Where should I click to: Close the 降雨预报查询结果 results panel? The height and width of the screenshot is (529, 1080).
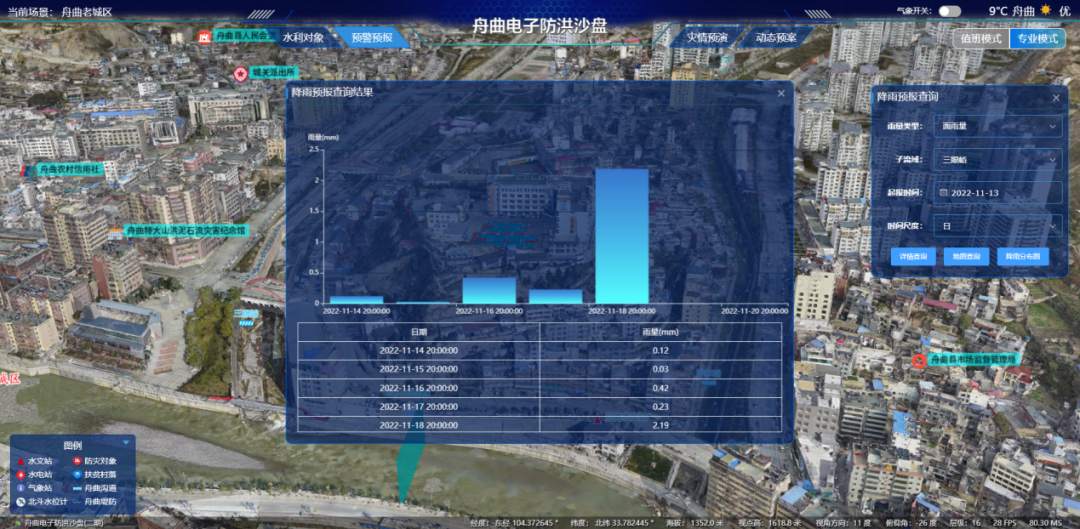coord(781,93)
